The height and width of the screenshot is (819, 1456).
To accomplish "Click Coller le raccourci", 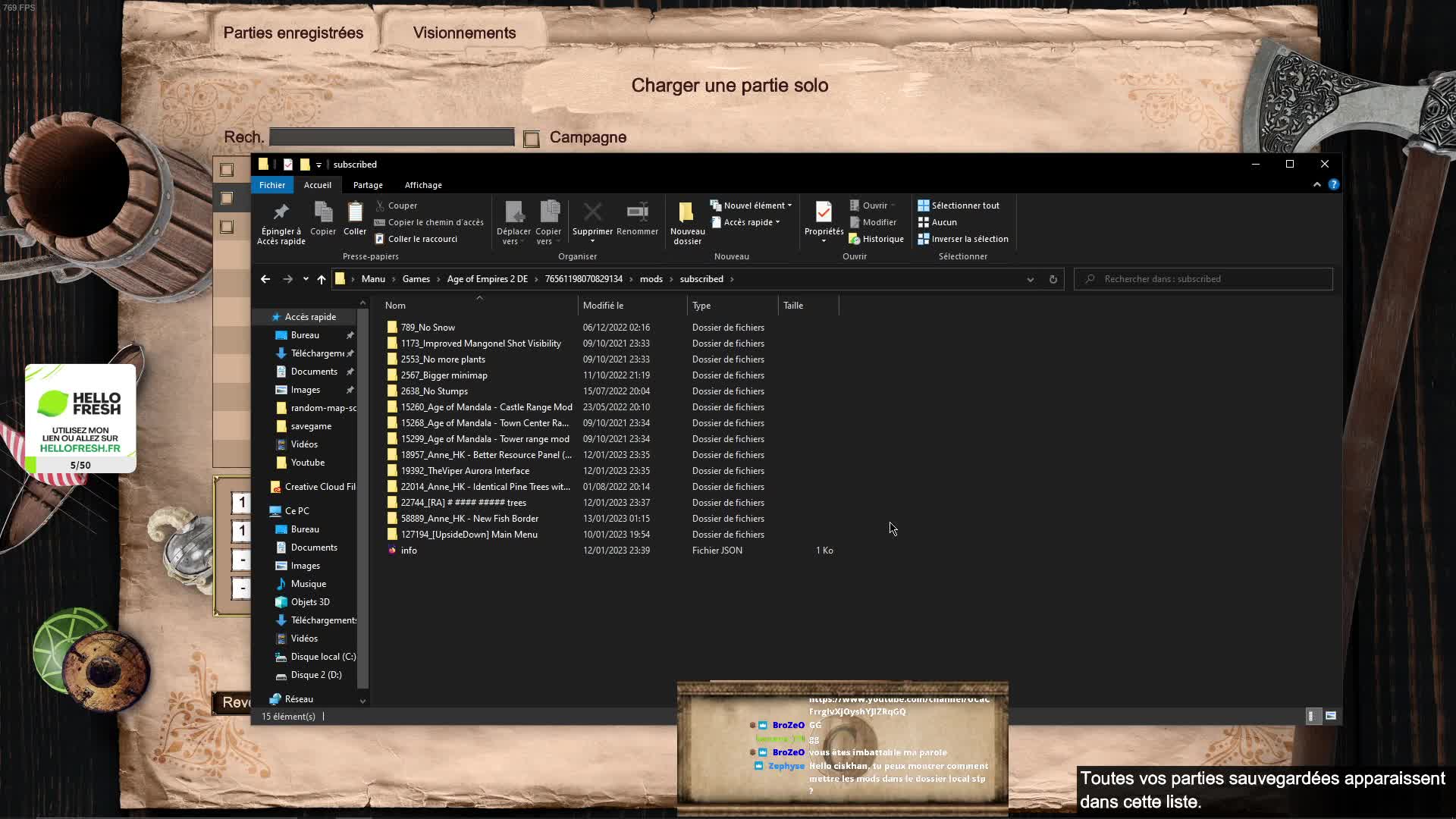I will [x=416, y=239].
